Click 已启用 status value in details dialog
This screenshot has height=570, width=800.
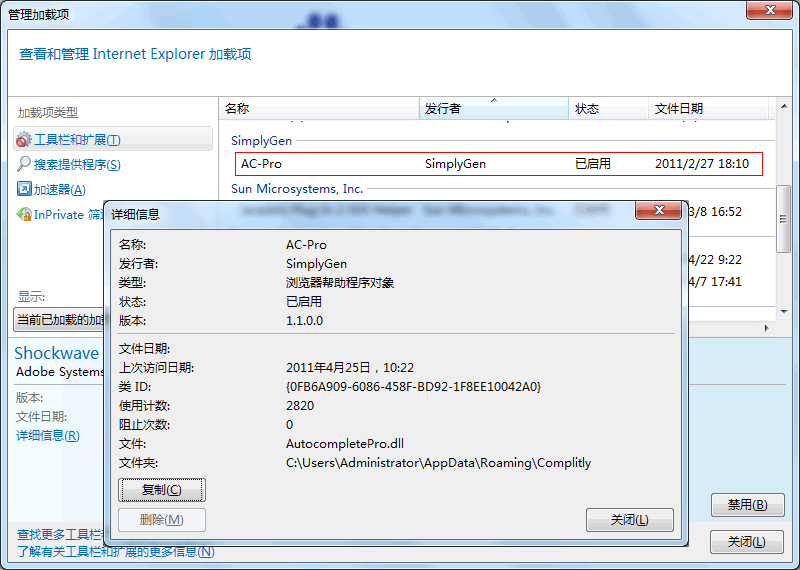point(304,302)
